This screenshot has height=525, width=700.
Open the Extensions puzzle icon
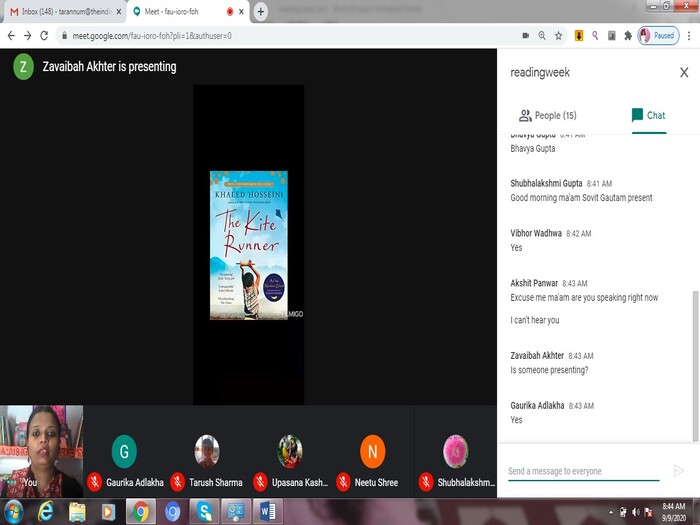pyautogui.click(x=628, y=36)
